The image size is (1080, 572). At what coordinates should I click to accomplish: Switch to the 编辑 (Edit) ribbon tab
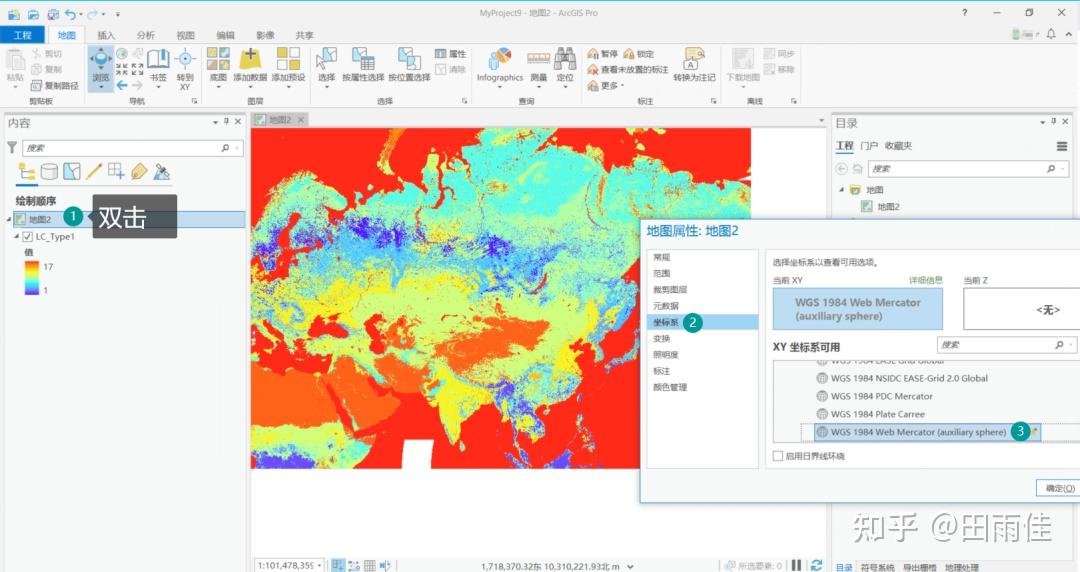tap(225, 35)
